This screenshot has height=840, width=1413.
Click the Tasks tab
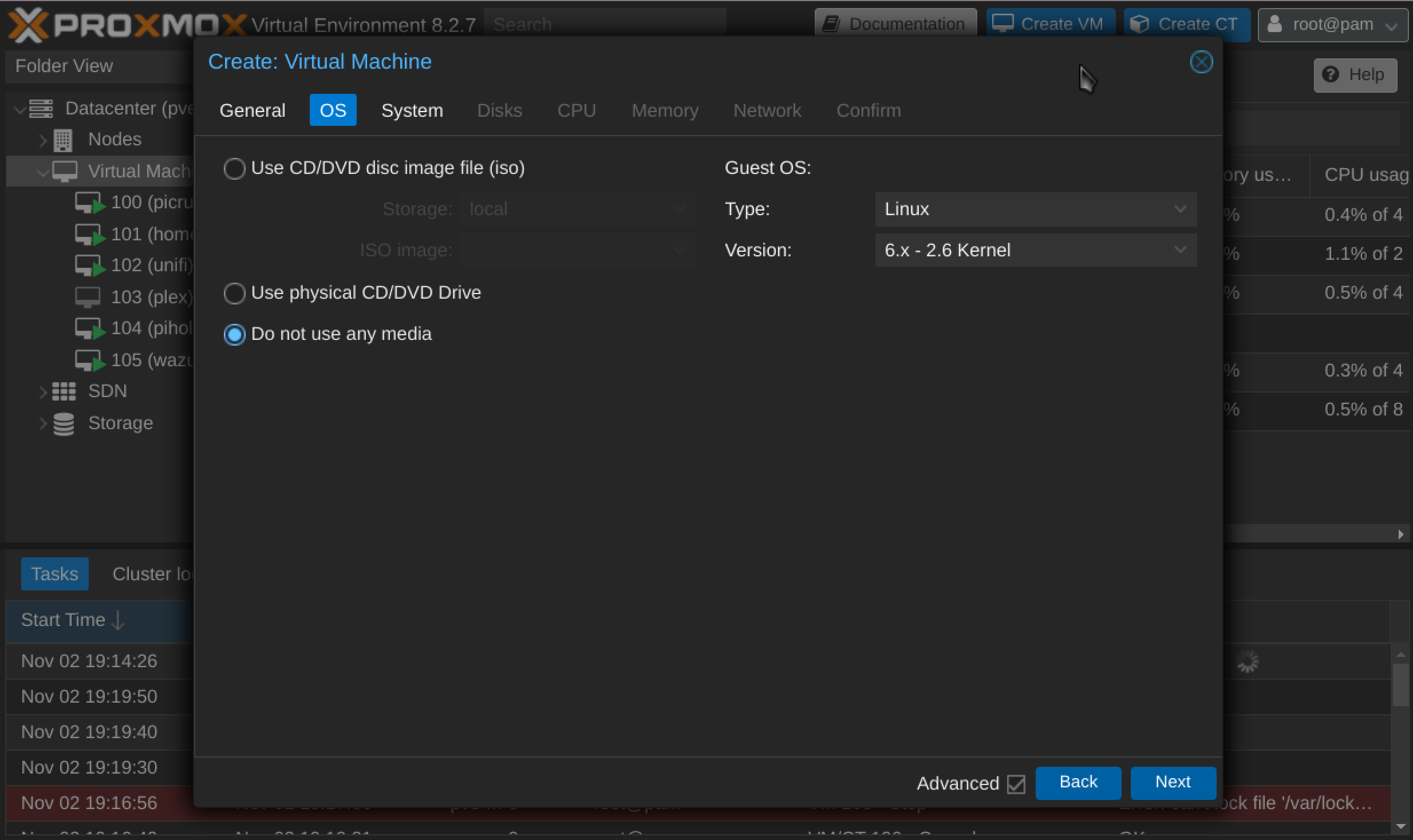tap(53, 574)
